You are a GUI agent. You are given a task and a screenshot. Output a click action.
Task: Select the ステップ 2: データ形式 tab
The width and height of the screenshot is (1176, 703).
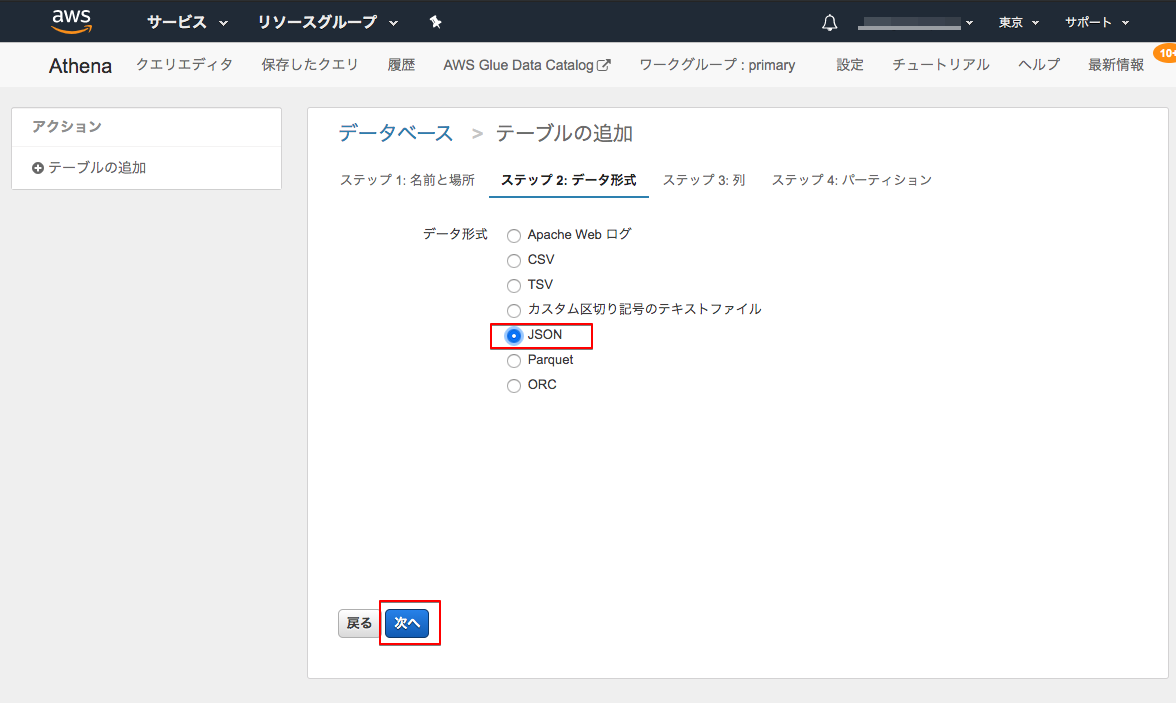click(568, 180)
